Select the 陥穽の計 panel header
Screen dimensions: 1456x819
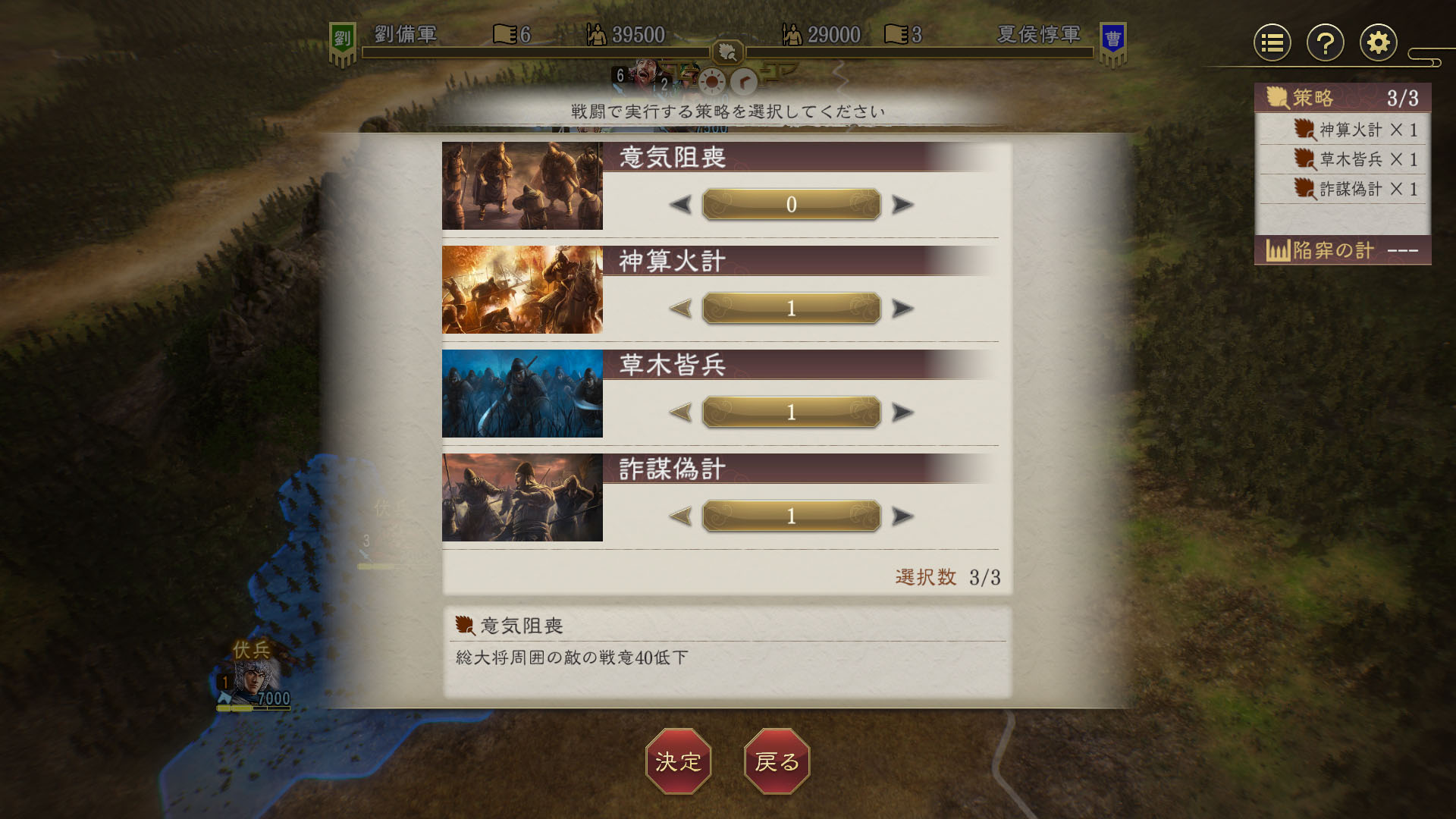[1342, 250]
